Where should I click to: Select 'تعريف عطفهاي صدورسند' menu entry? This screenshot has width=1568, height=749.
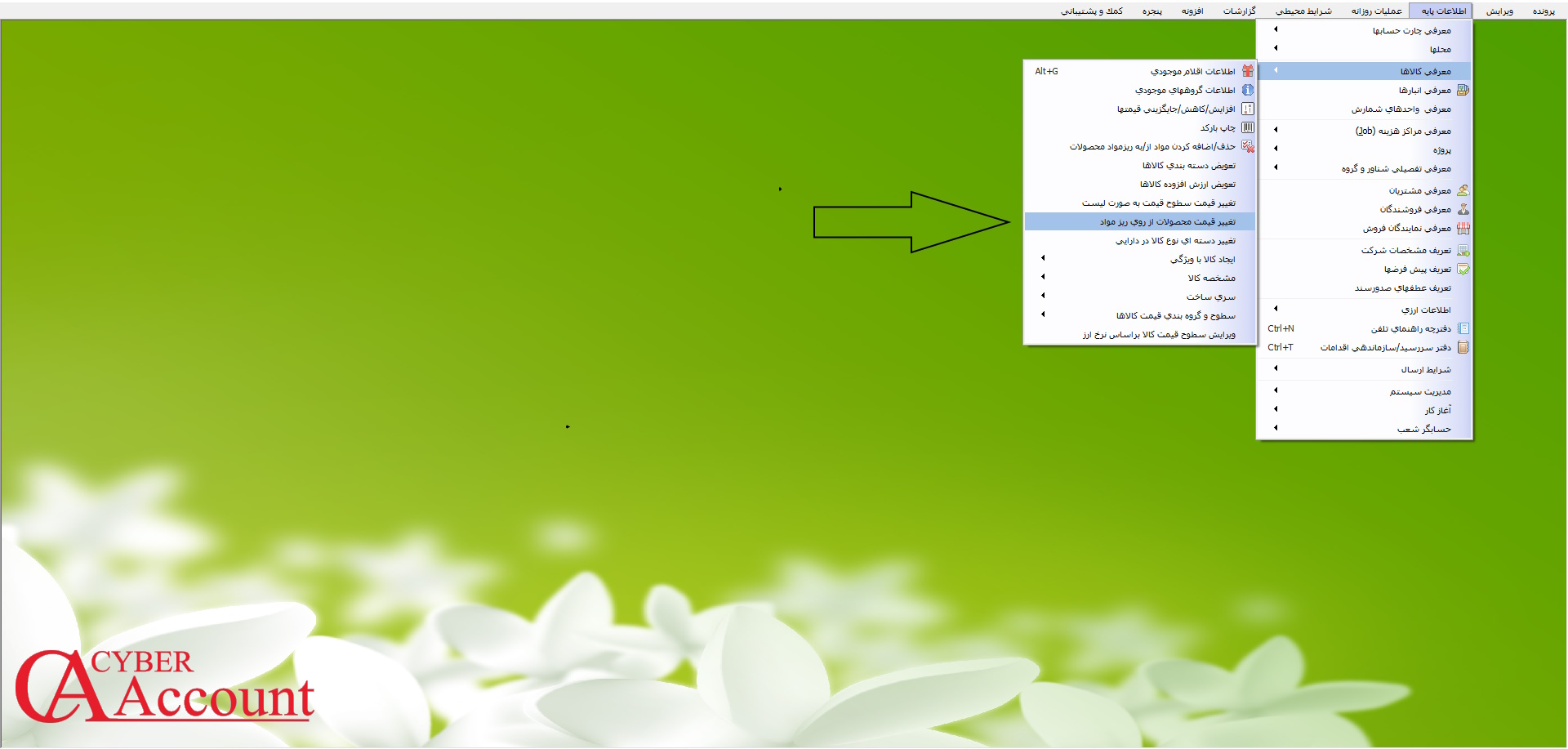point(1364,288)
